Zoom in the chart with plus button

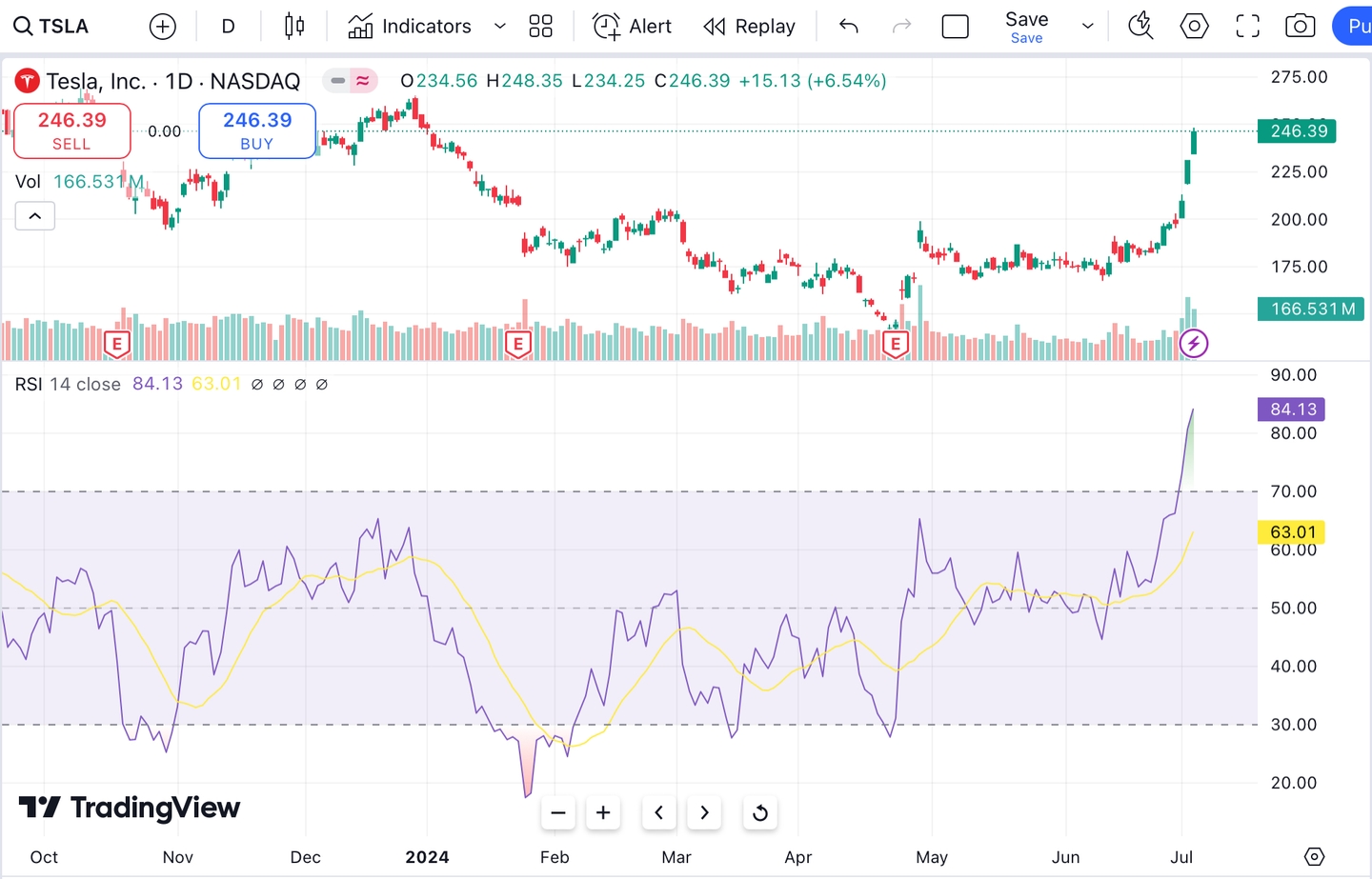603,813
